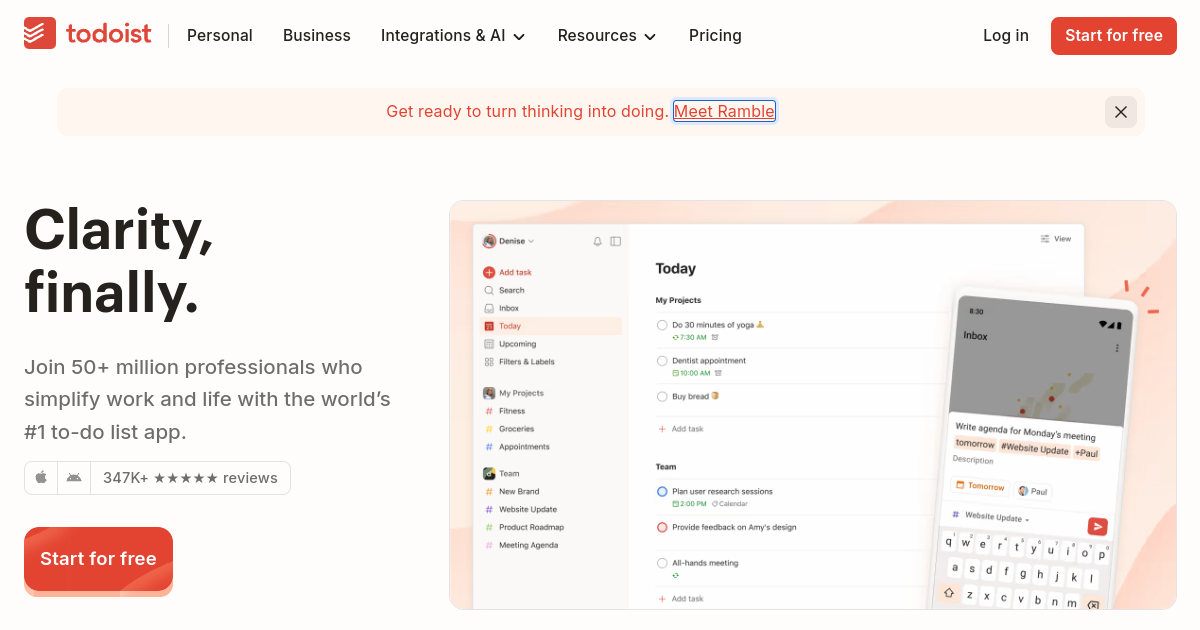
Task: Tap the shift key on phone keyboard
Action: tap(948, 592)
